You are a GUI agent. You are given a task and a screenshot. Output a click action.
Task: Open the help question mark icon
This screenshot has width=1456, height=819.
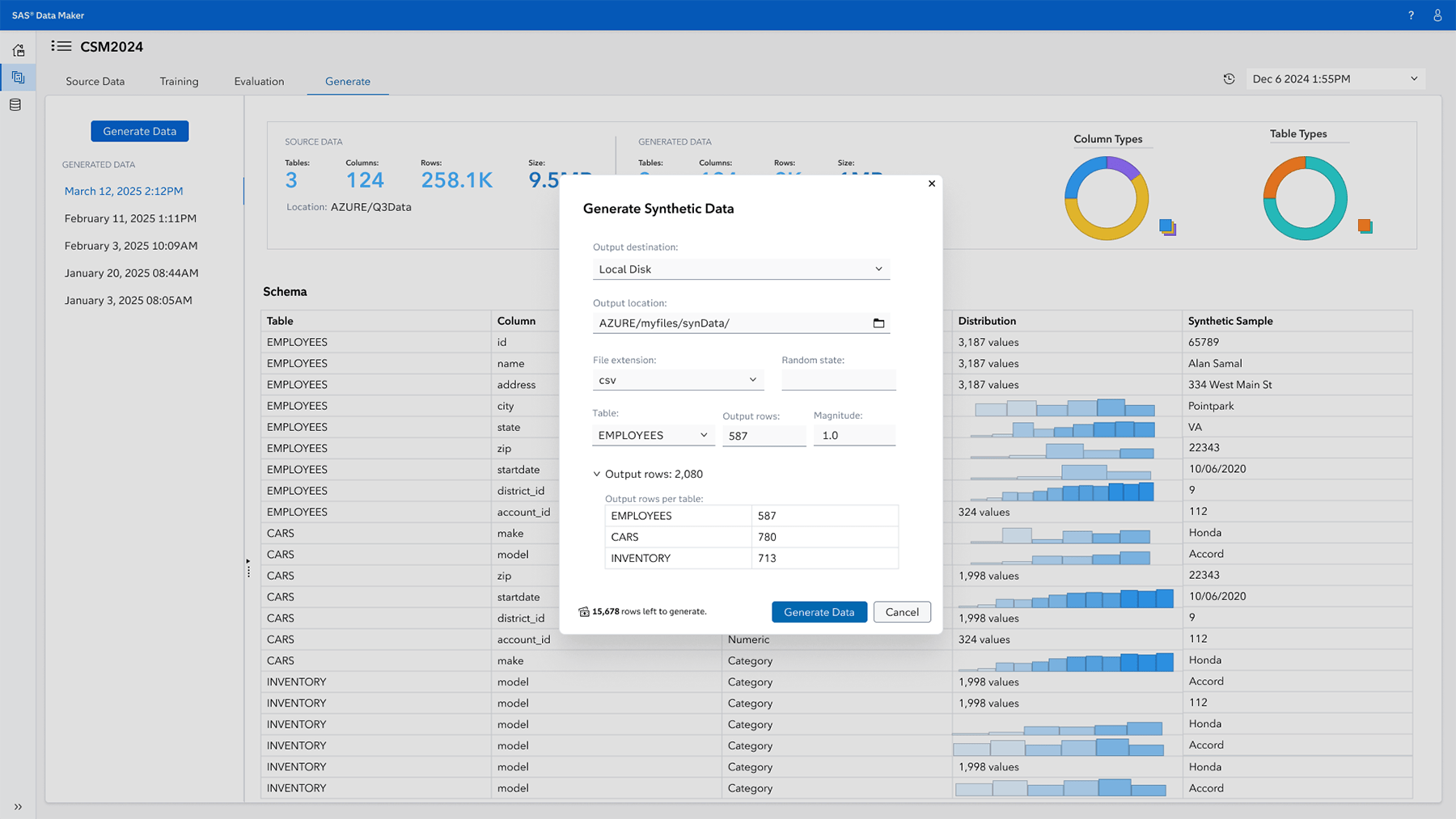[1411, 15]
